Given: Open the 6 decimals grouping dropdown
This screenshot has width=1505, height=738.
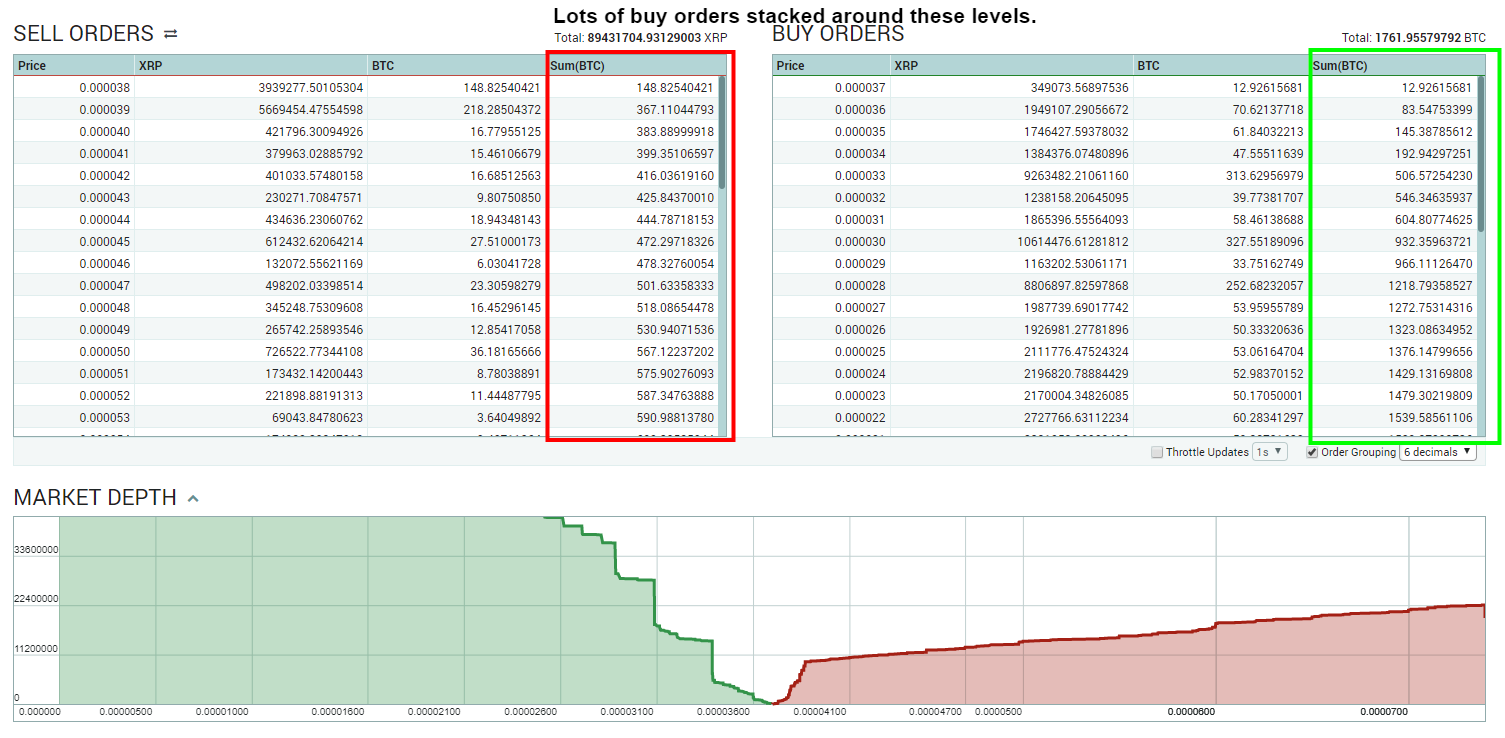Looking at the screenshot, I should point(1438,452).
